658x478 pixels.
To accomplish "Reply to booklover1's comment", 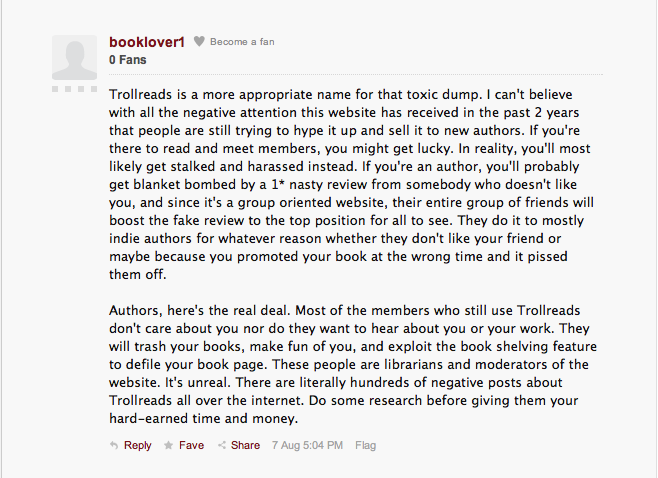I will 137,445.
